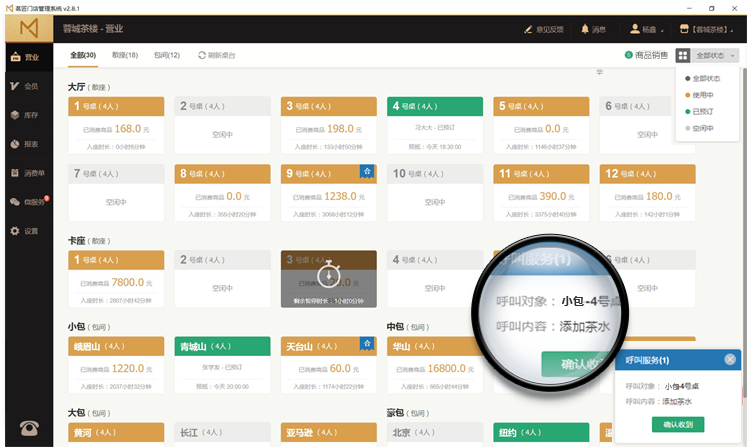Open the 【蓉城茶楼】 store switcher
747x447 pixels.
click(707, 30)
